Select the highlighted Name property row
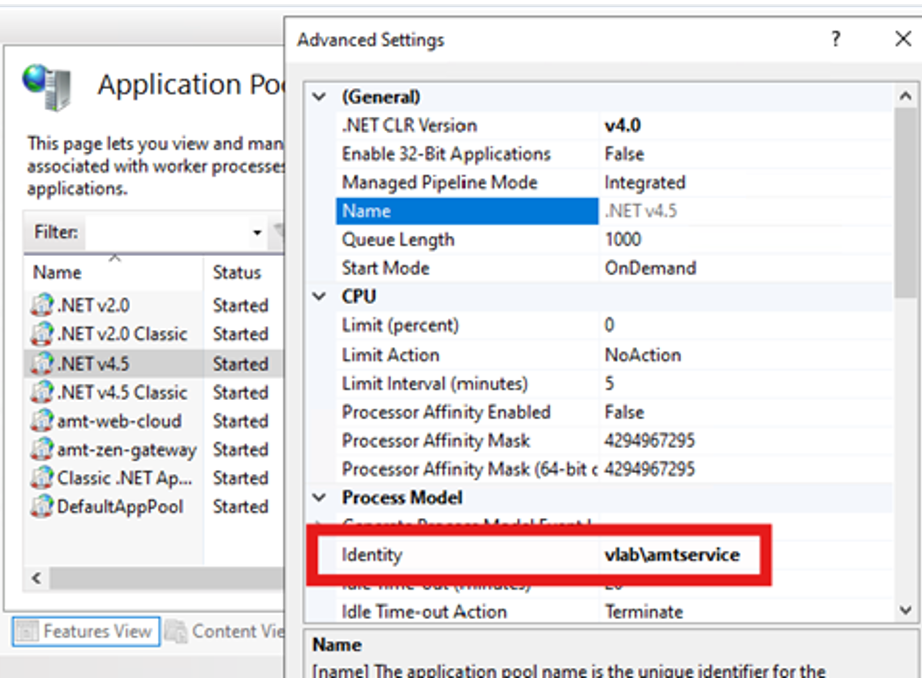Viewport: 922px width, 682px height. point(467,211)
